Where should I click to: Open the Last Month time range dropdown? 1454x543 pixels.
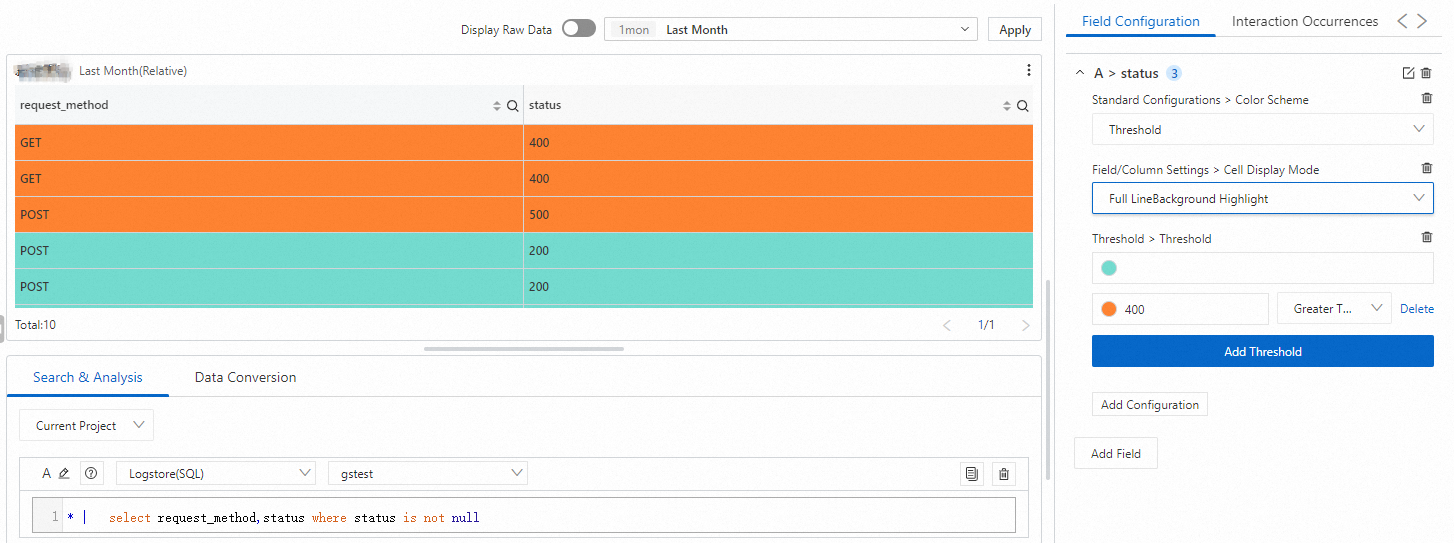coord(791,29)
